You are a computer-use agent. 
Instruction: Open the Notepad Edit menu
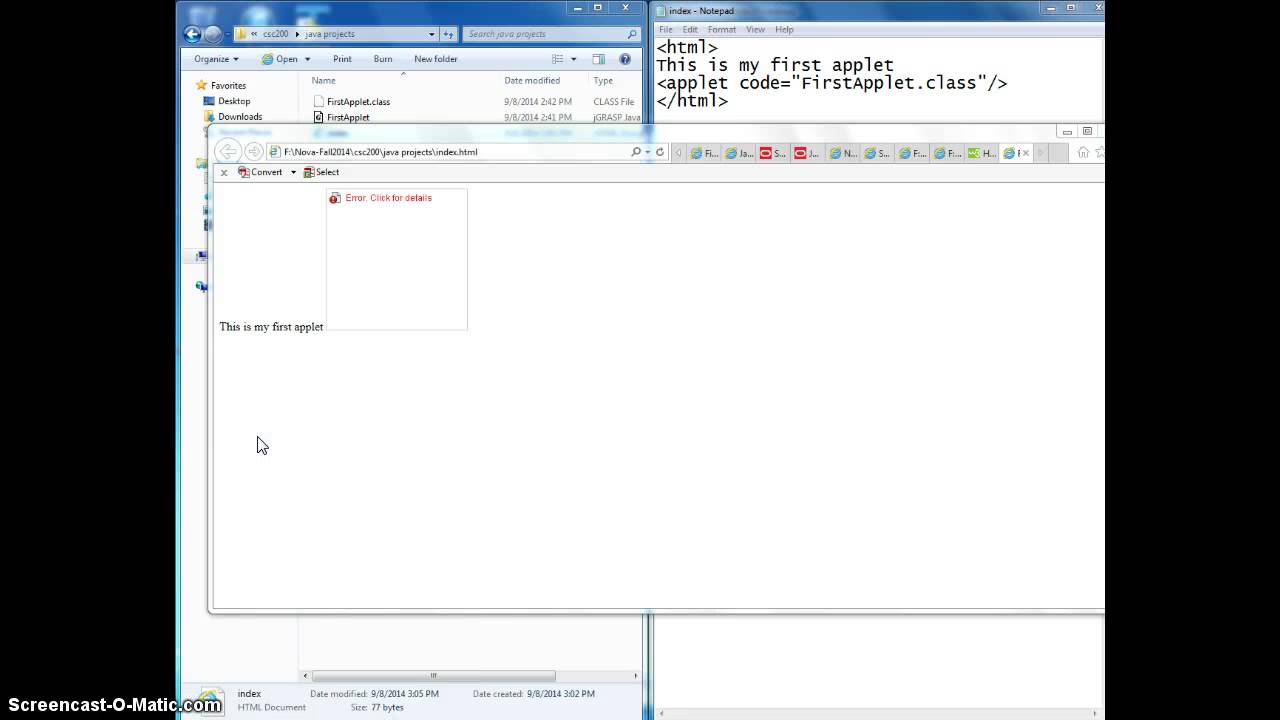(x=690, y=29)
